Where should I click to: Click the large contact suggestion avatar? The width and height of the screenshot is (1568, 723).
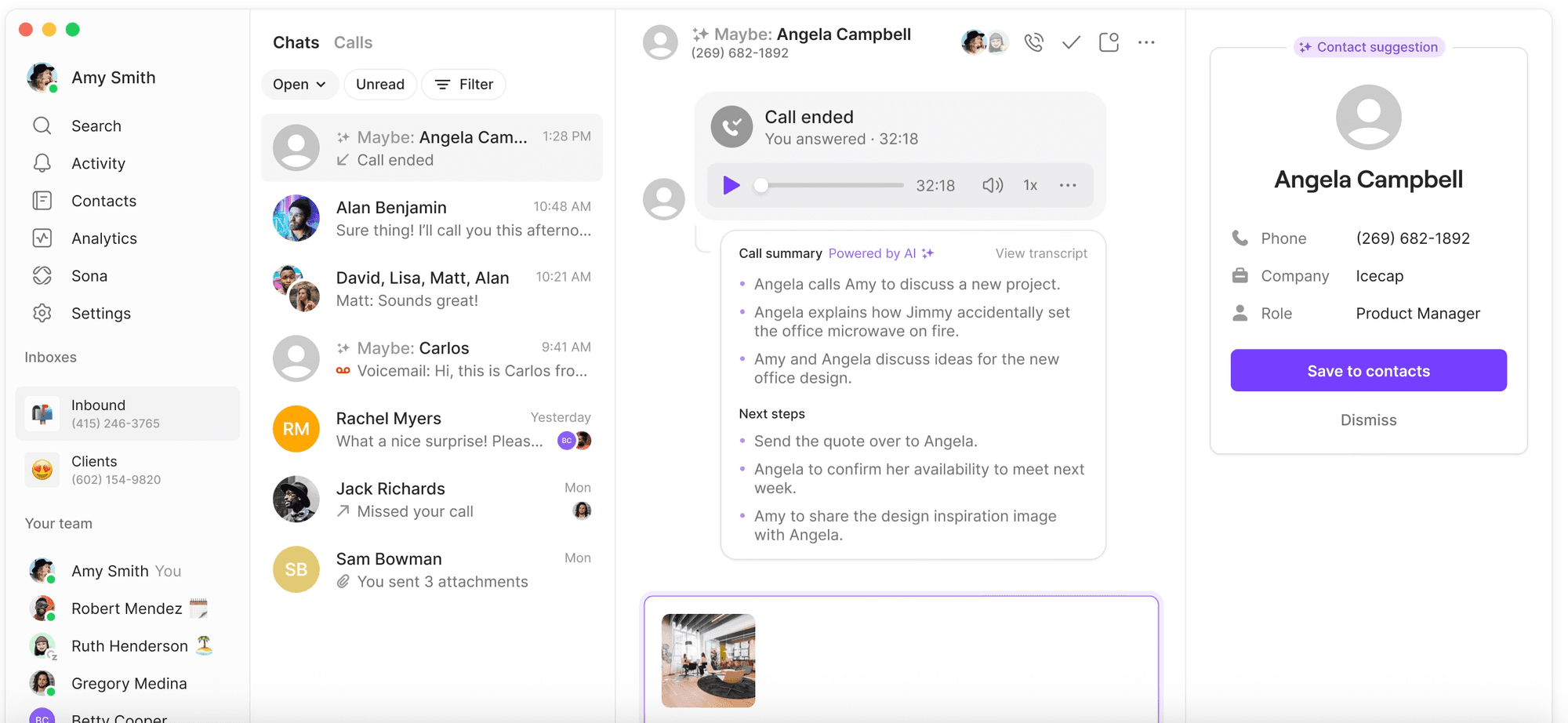tap(1368, 118)
